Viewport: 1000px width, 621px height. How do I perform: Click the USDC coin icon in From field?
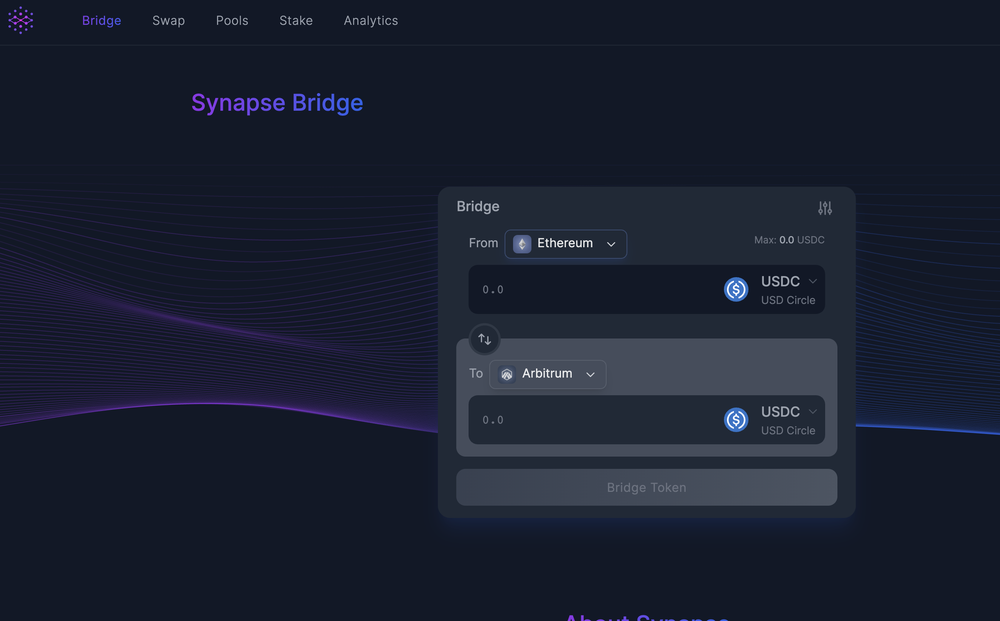pos(736,289)
